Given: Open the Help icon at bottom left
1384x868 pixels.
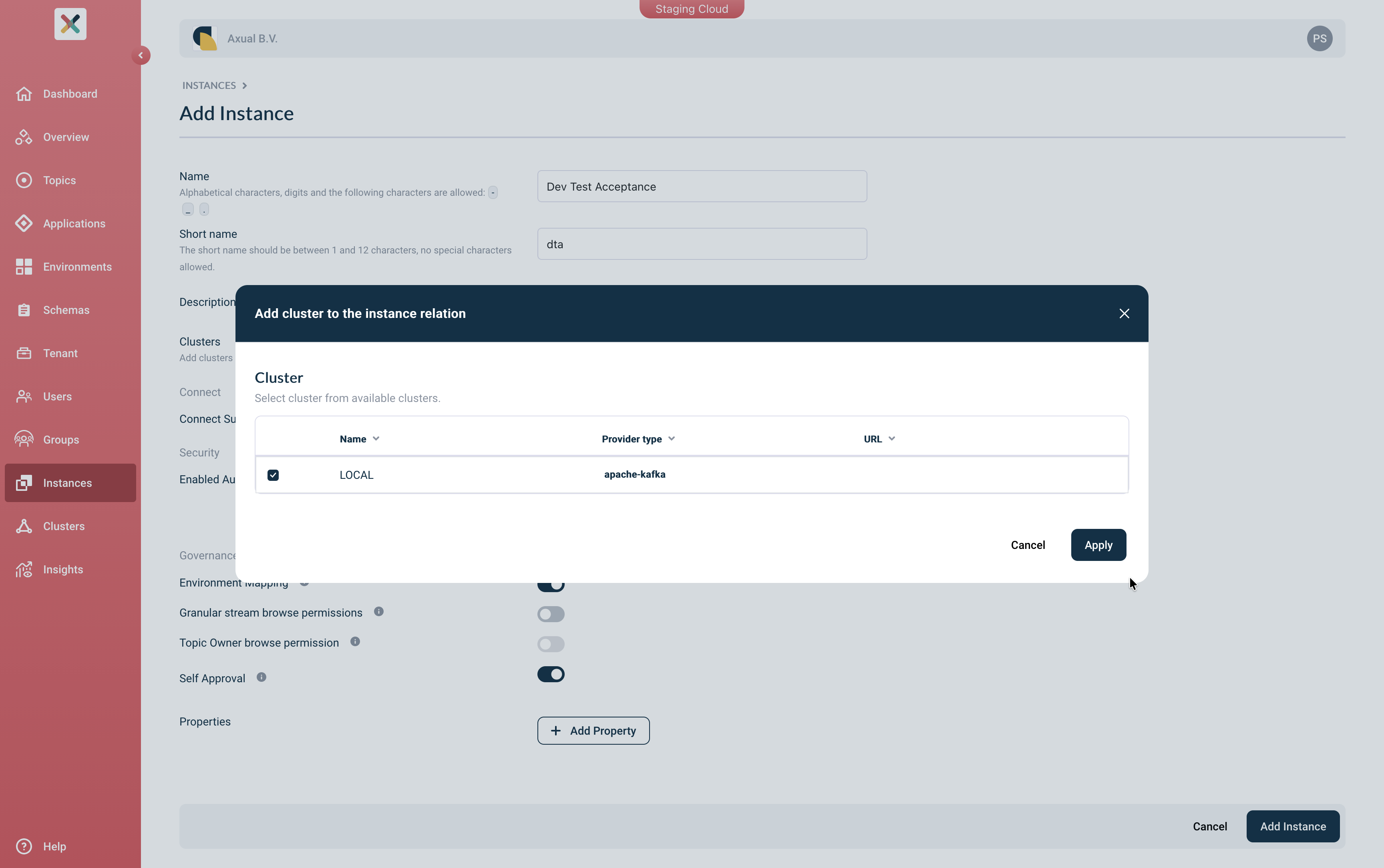Looking at the screenshot, I should (24, 846).
